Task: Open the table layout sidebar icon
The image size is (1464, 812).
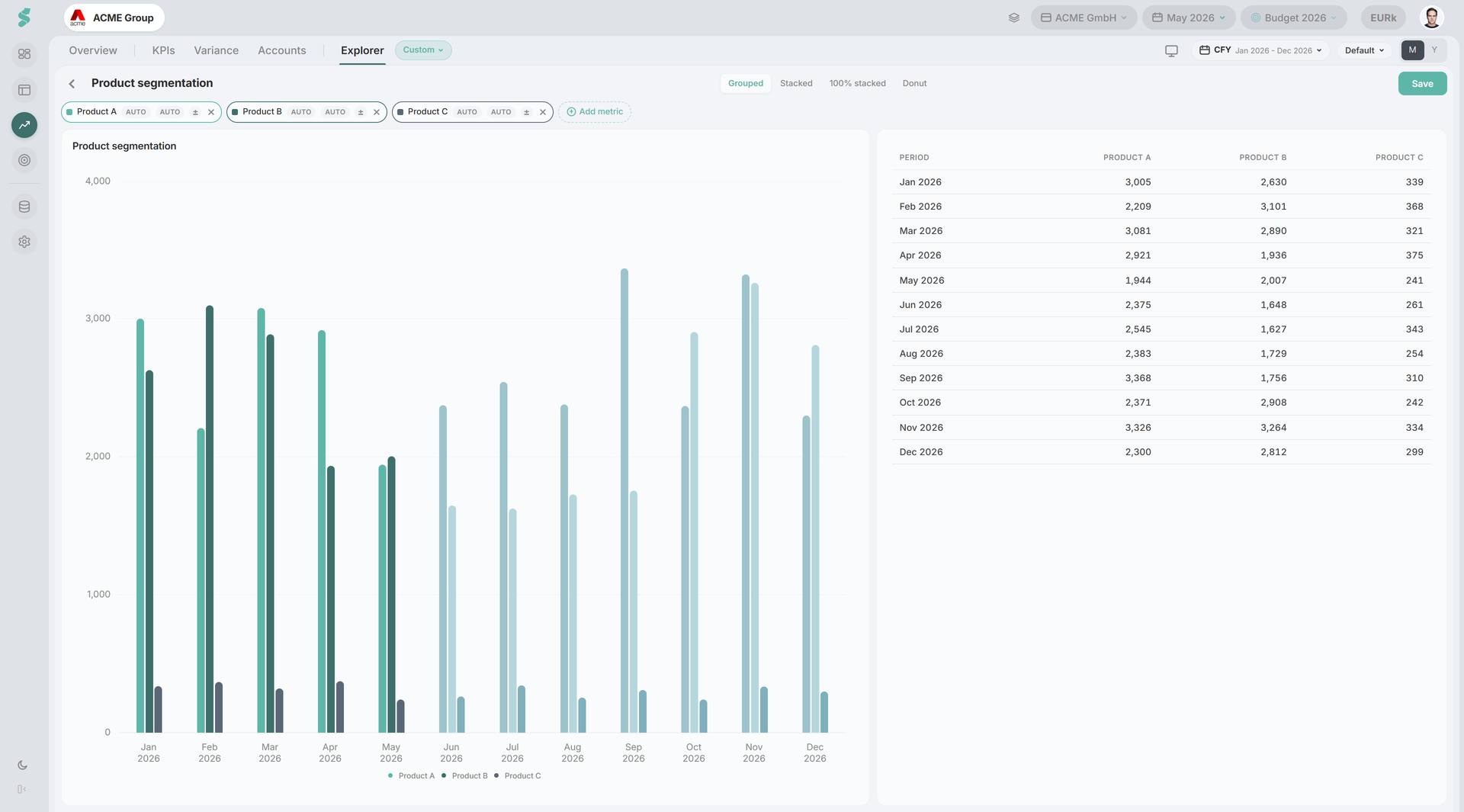Action: [x=24, y=90]
